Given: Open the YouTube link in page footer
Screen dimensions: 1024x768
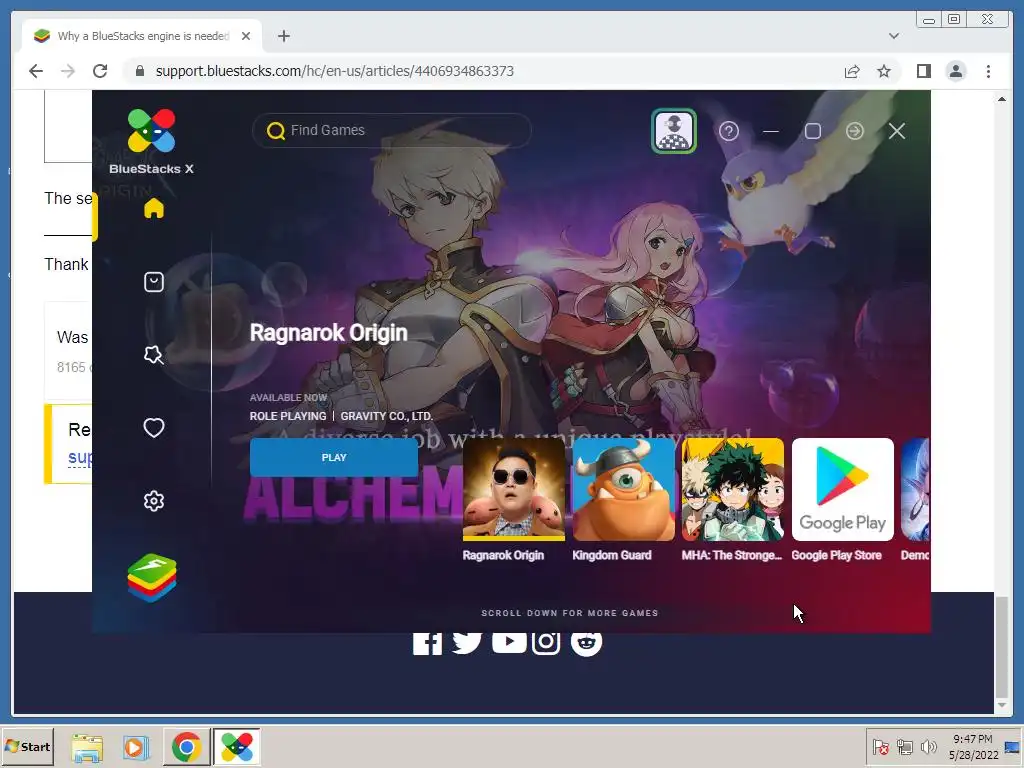Looking at the screenshot, I should tap(509, 642).
